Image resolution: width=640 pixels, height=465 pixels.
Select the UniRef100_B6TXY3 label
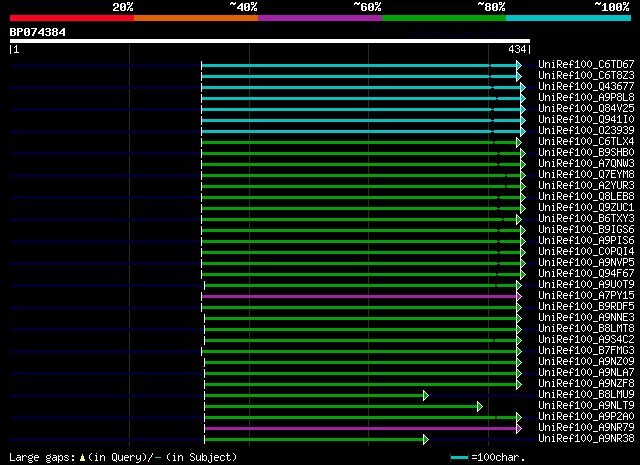click(x=586, y=219)
